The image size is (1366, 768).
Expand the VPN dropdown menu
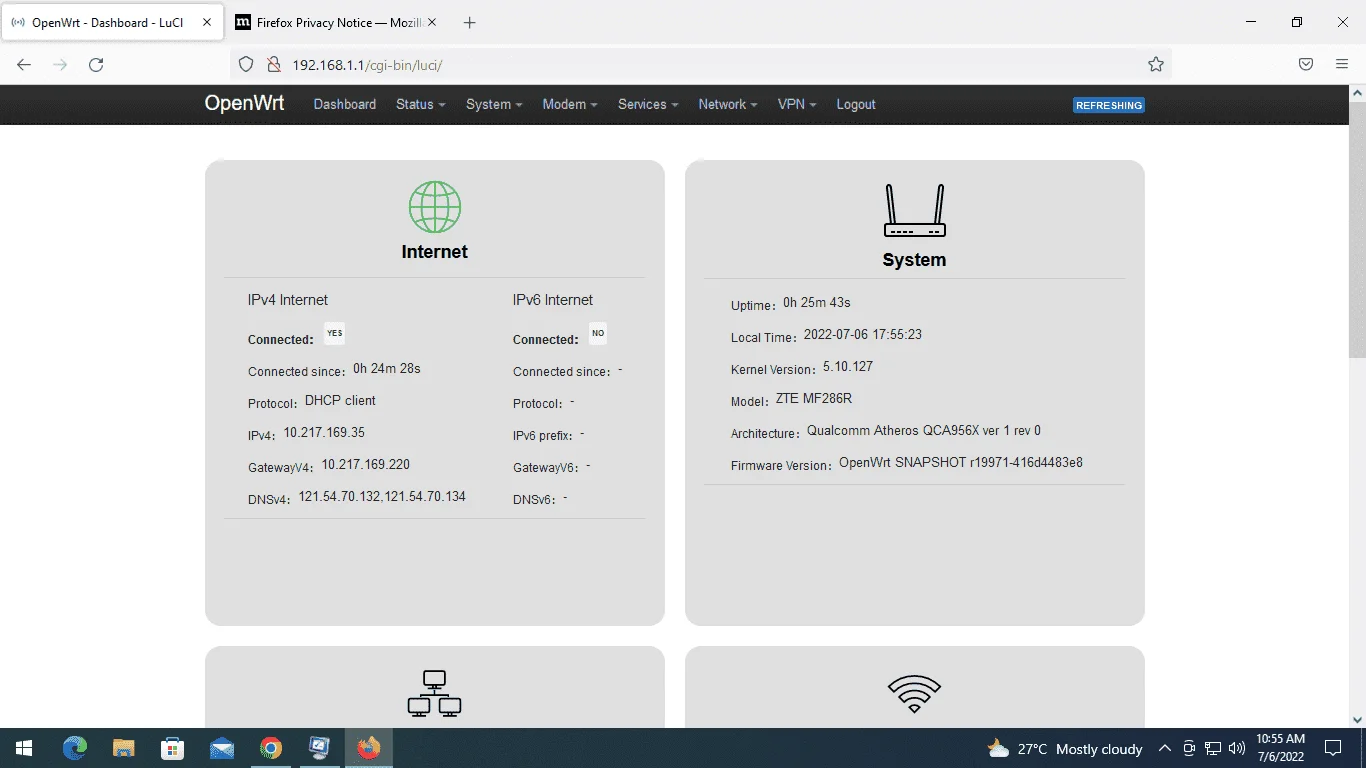tap(797, 104)
